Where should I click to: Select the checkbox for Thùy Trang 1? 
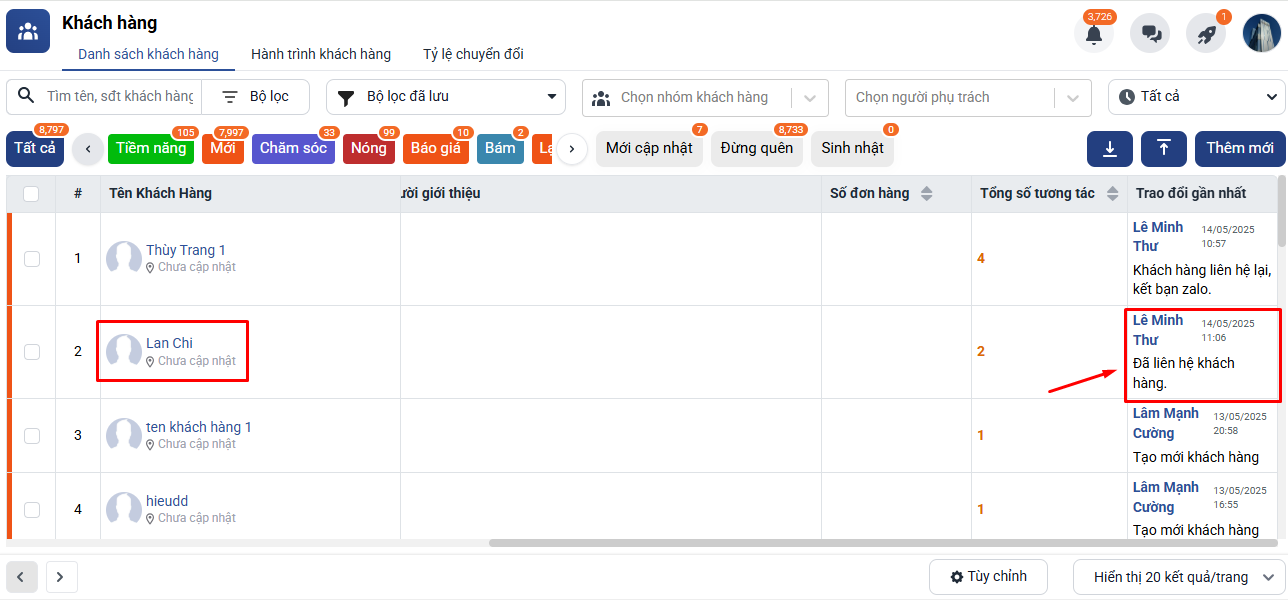click(32, 259)
